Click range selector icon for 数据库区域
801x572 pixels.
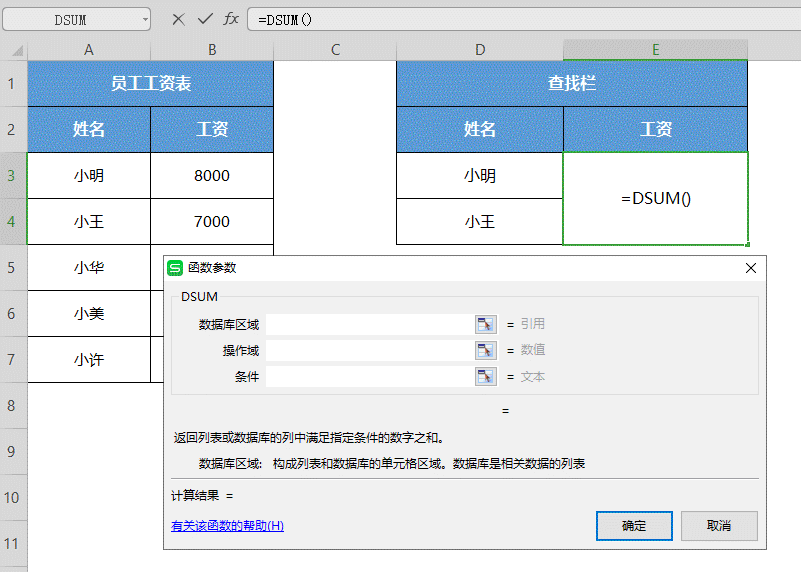pos(485,324)
